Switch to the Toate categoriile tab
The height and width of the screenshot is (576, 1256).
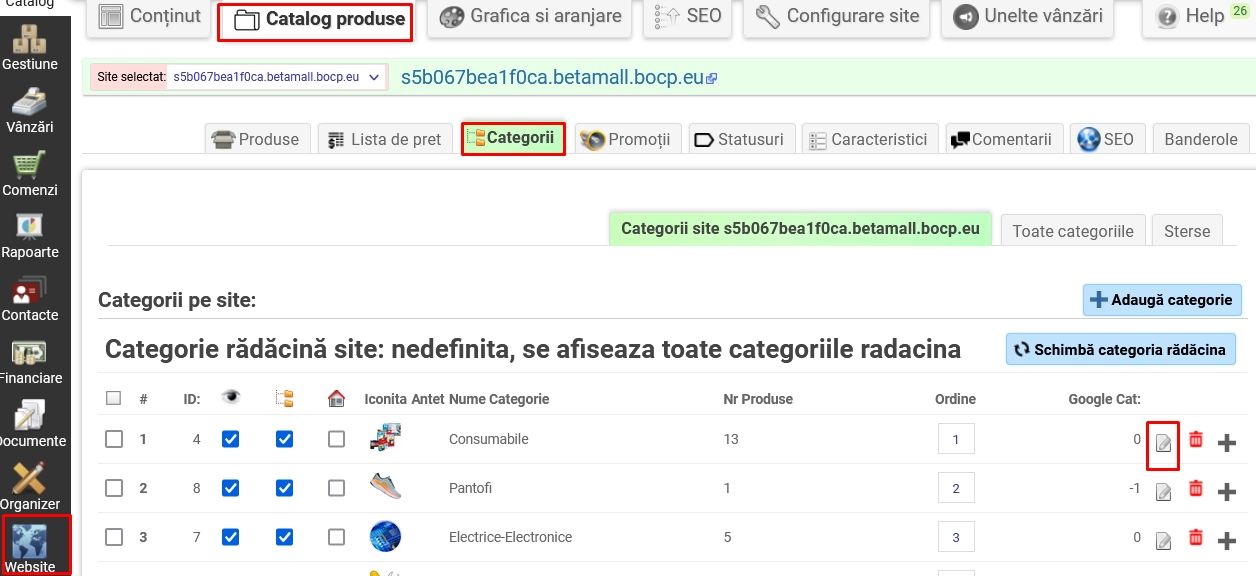pyautogui.click(x=1072, y=231)
